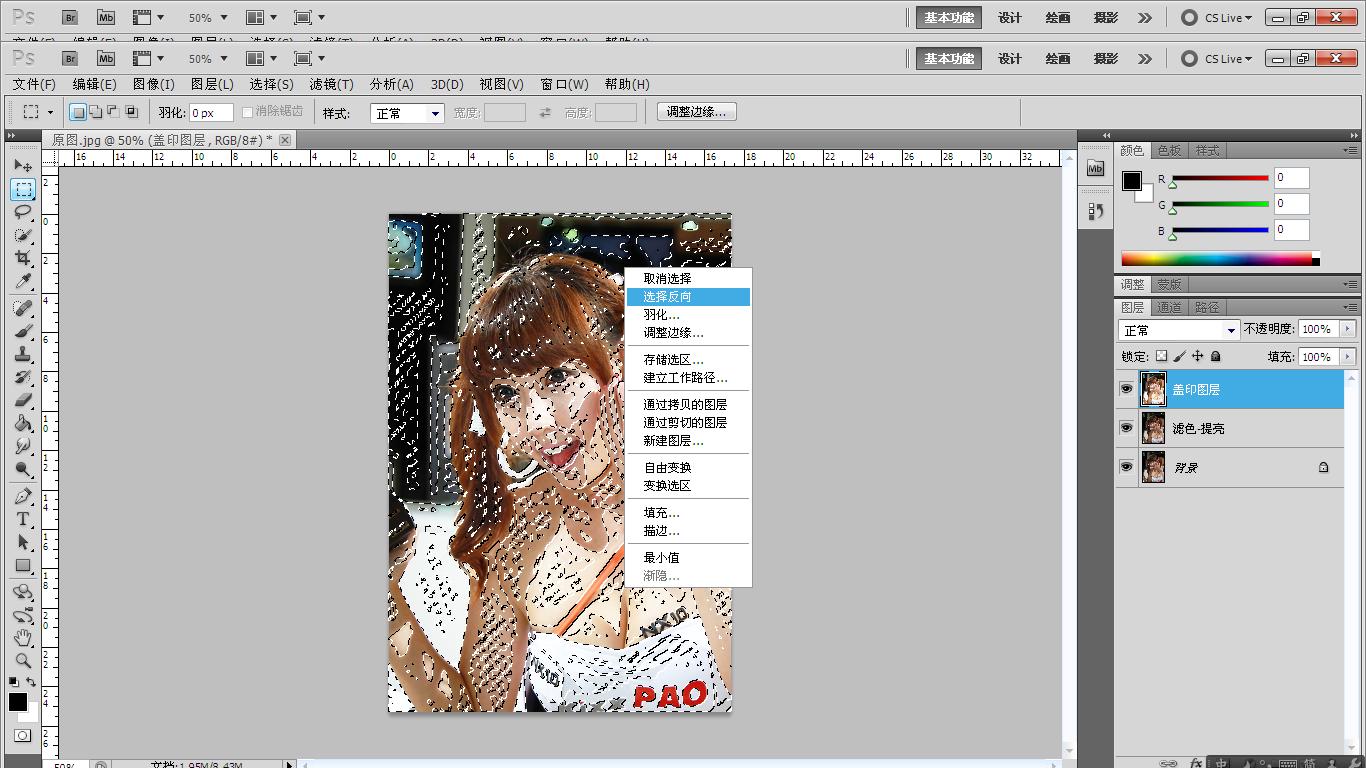Viewport: 1366px width, 768px height.
Task: Open the History panel icon
Action: click(x=1095, y=211)
